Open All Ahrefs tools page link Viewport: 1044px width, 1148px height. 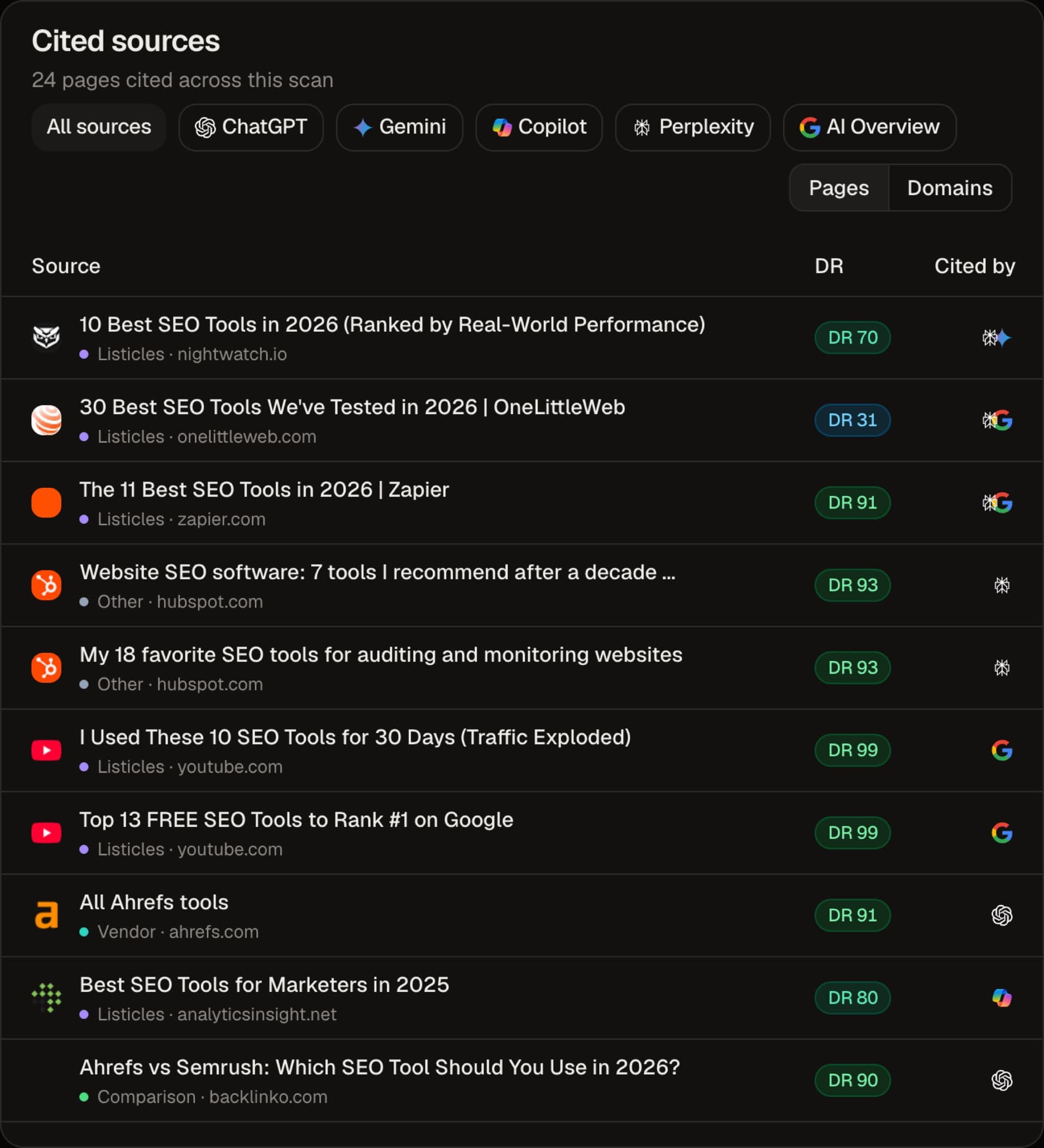[x=154, y=902]
